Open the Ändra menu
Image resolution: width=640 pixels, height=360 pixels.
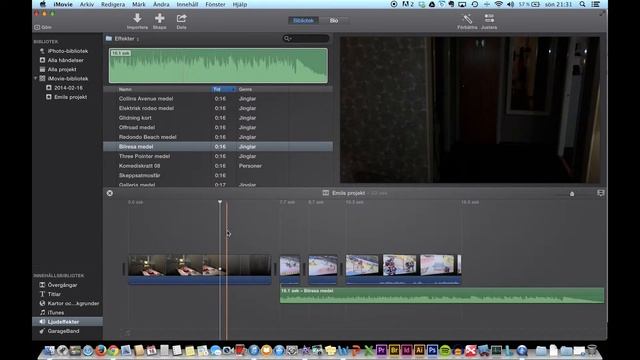pyautogui.click(x=161, y=4)
